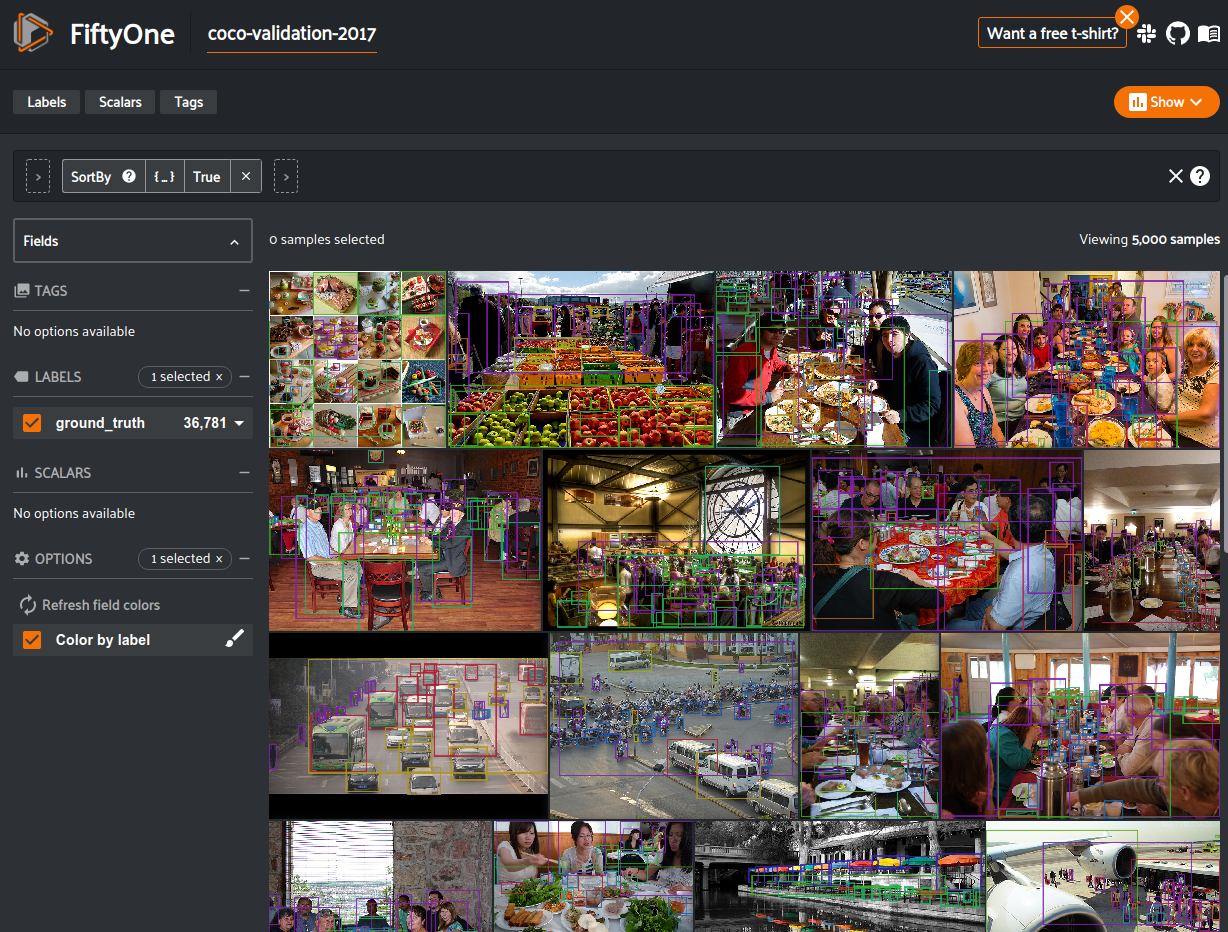Image resolution: width=1228 pixels, height=932 pixels.
Task: Open the fruit market stall thumbnail
Action: (581, 359)
